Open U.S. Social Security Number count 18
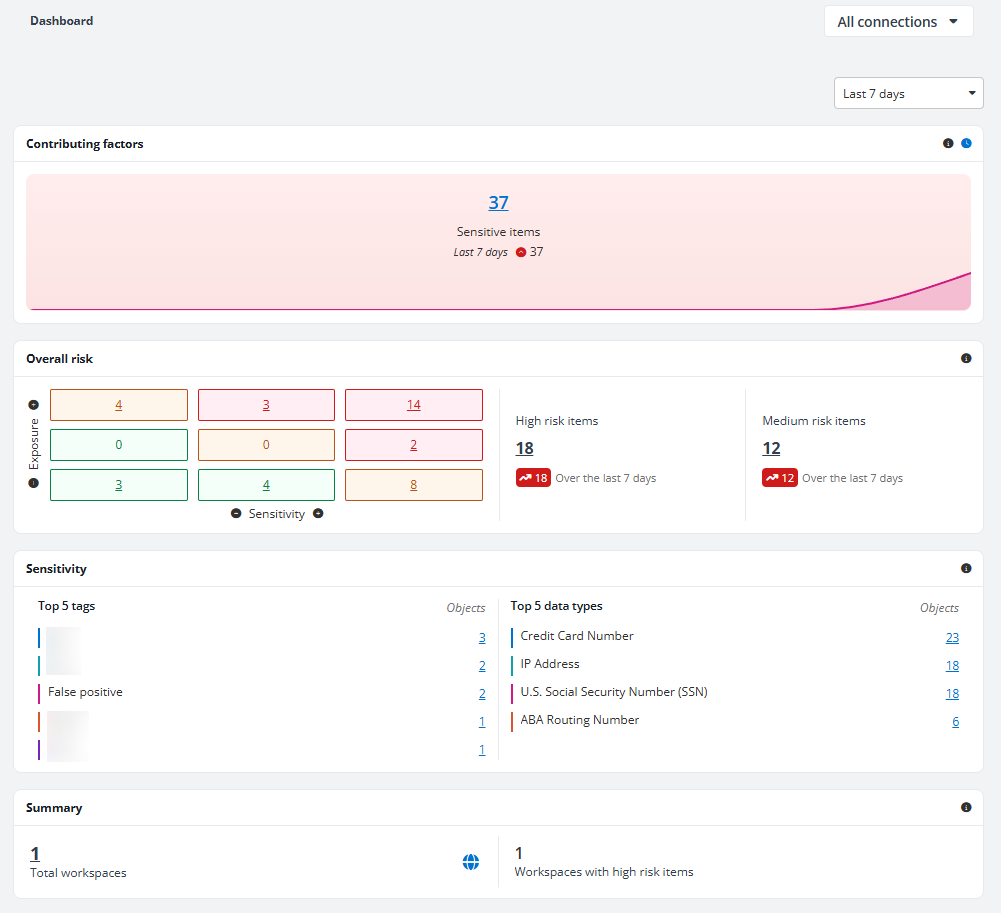This screenshot has height=913, width=1001. pyautogui.click(x=952, y=693)
